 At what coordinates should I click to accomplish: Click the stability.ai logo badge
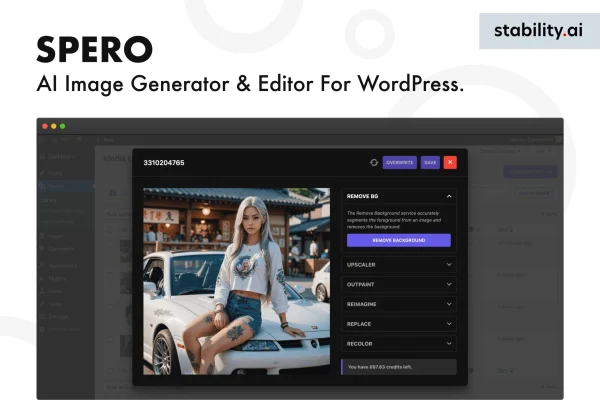539,31
